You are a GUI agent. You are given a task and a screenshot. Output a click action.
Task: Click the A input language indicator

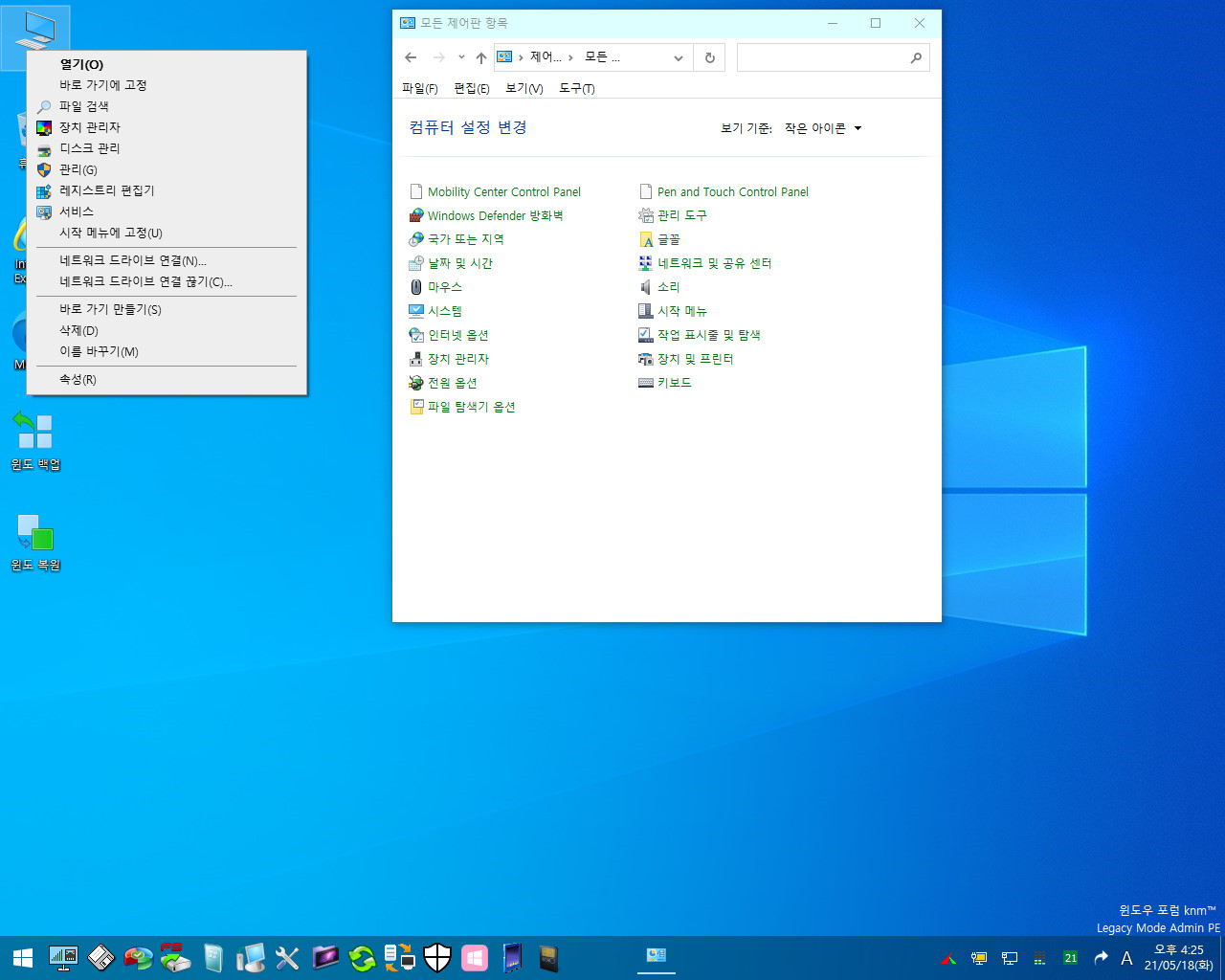click(1126, 958)
